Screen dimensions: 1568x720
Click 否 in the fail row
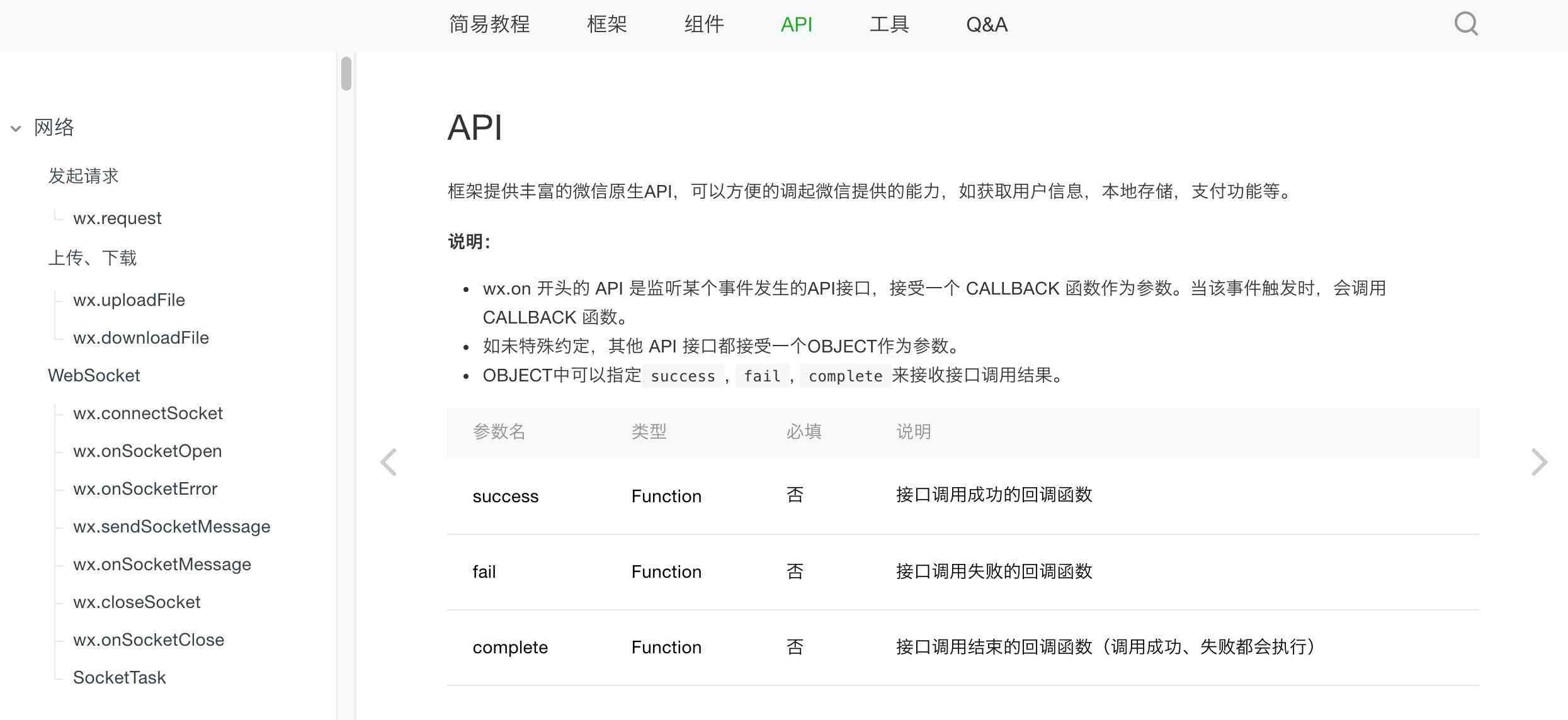pyautogui.click(x=795, y=571)
